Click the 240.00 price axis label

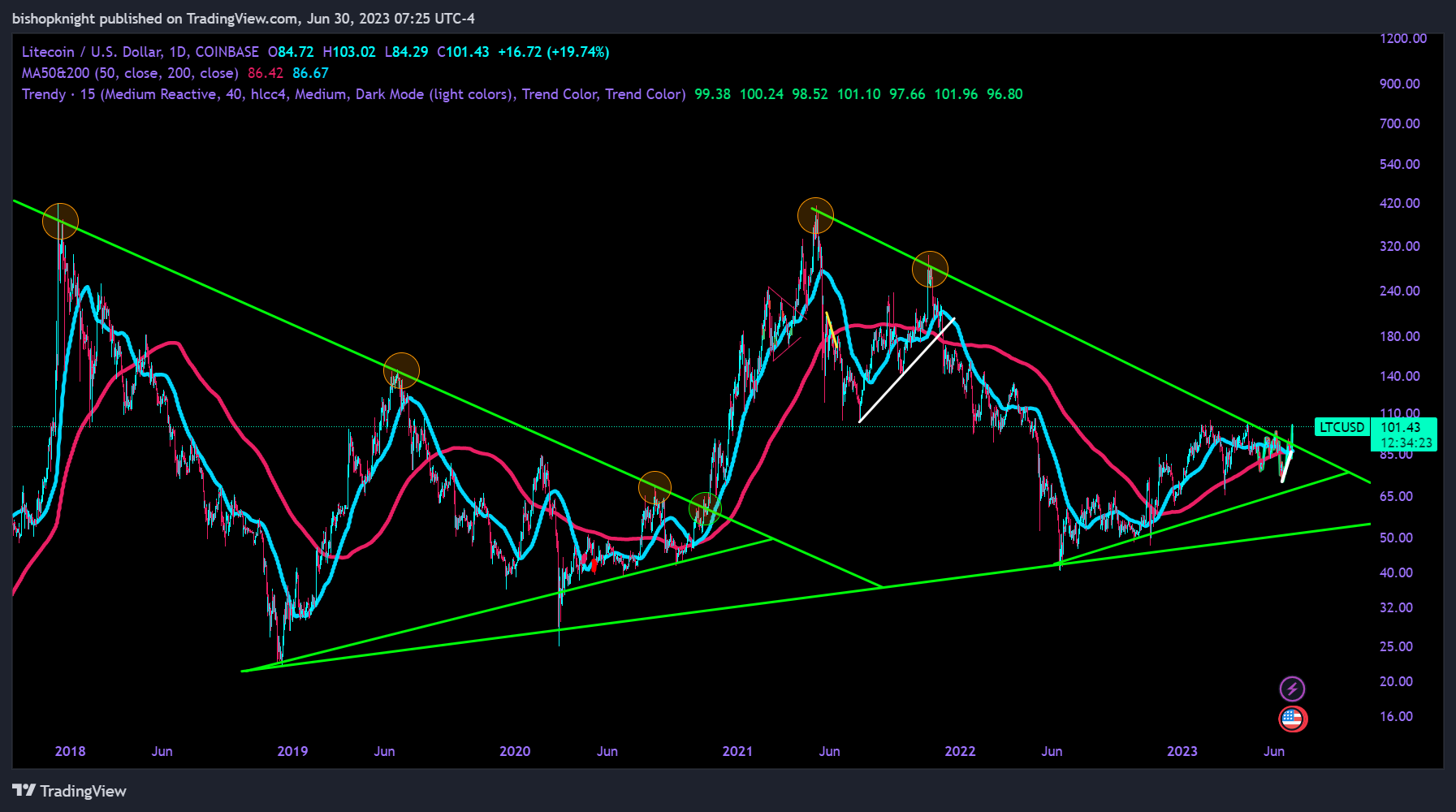[x=1400, y=291]
